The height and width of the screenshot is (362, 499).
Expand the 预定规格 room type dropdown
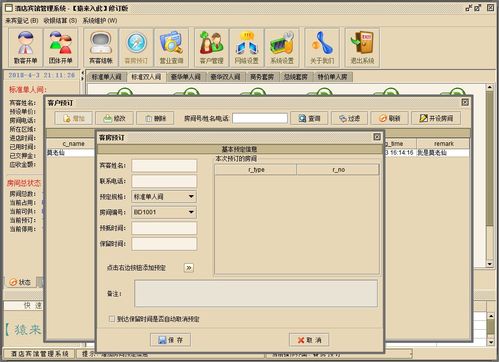(x=191, y=196)
